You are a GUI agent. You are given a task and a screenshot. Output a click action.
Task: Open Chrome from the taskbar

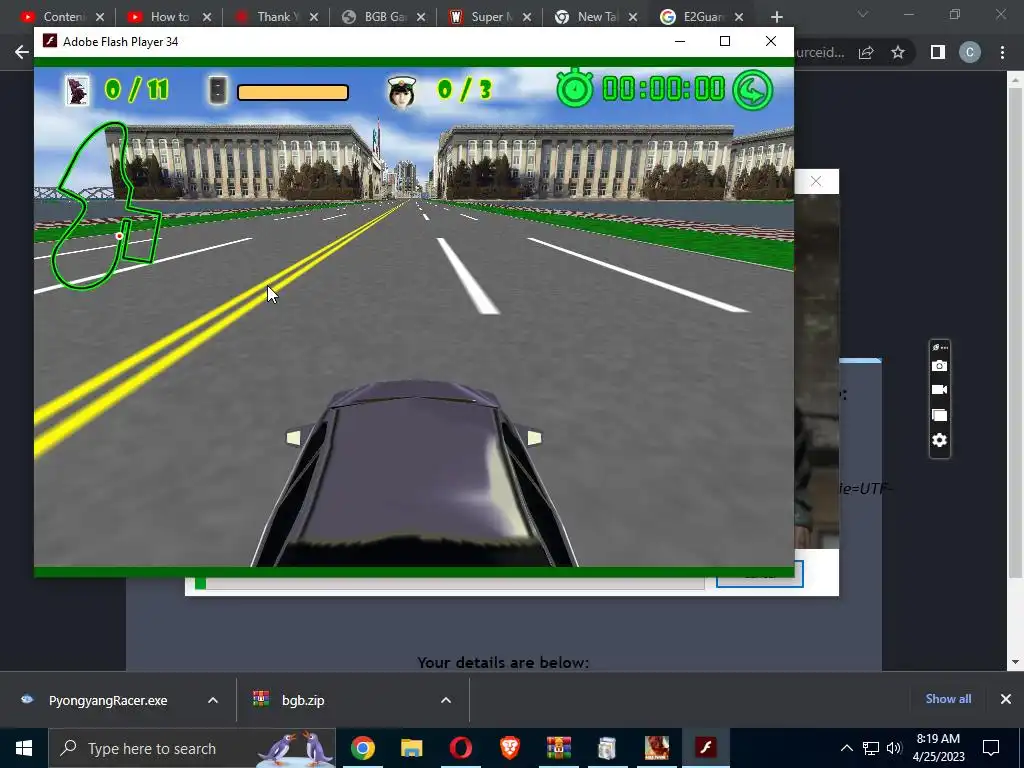pos(362,748)
